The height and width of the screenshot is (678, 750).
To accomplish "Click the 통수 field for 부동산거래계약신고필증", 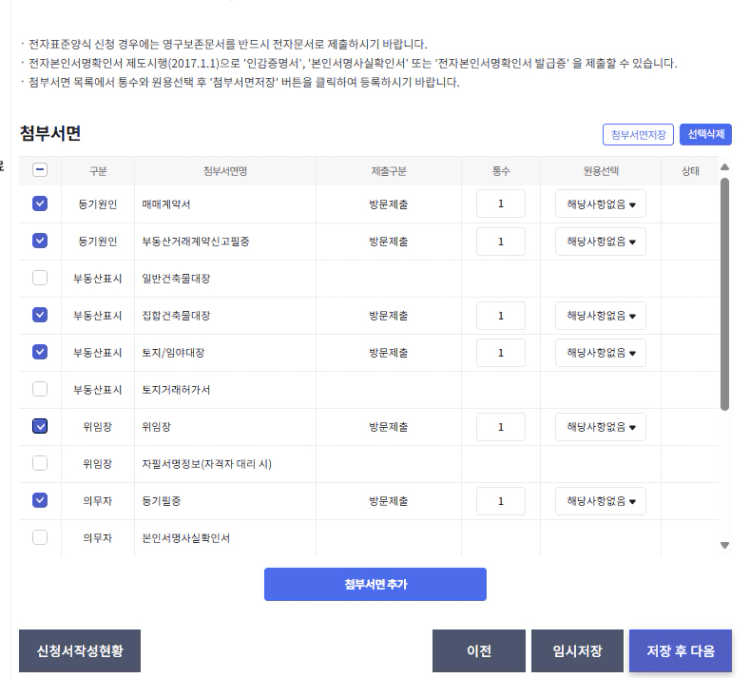I will pyautogui.click(x=501, y=241).
